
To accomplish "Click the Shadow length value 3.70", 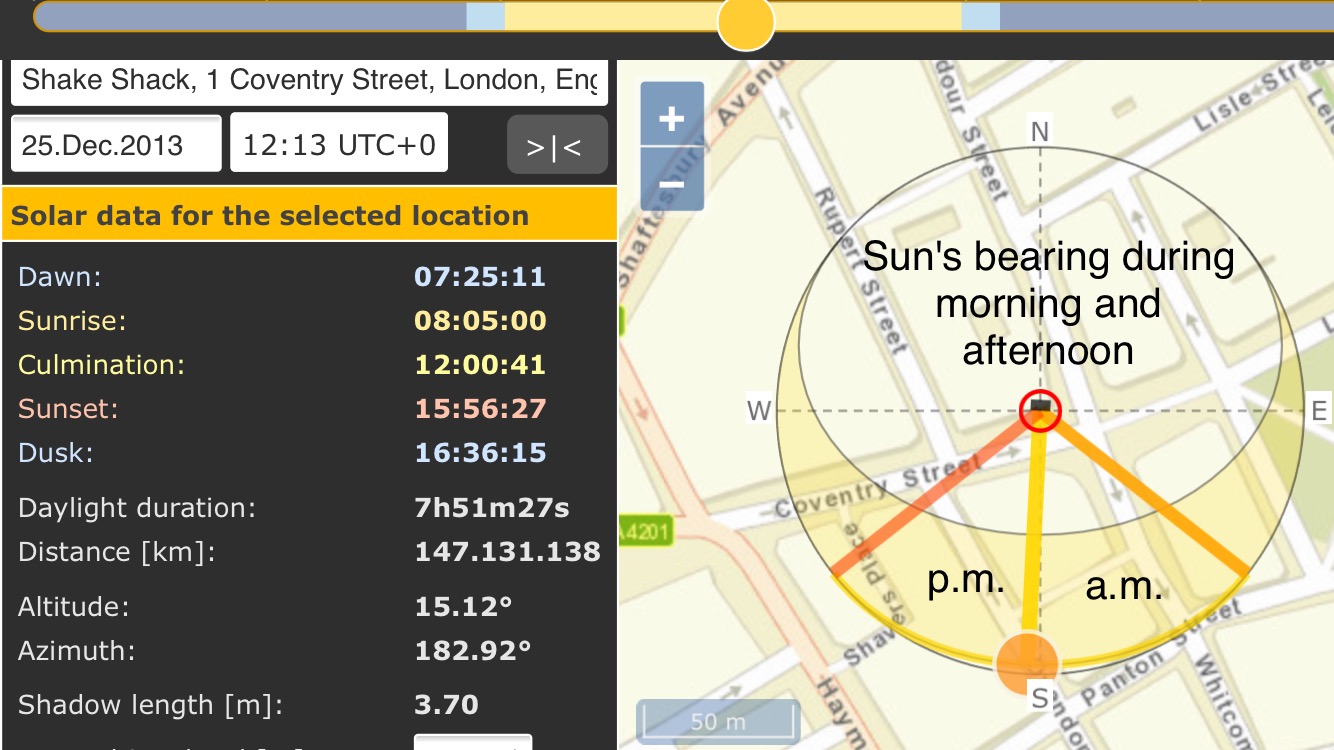I will (x=446, y=704).
